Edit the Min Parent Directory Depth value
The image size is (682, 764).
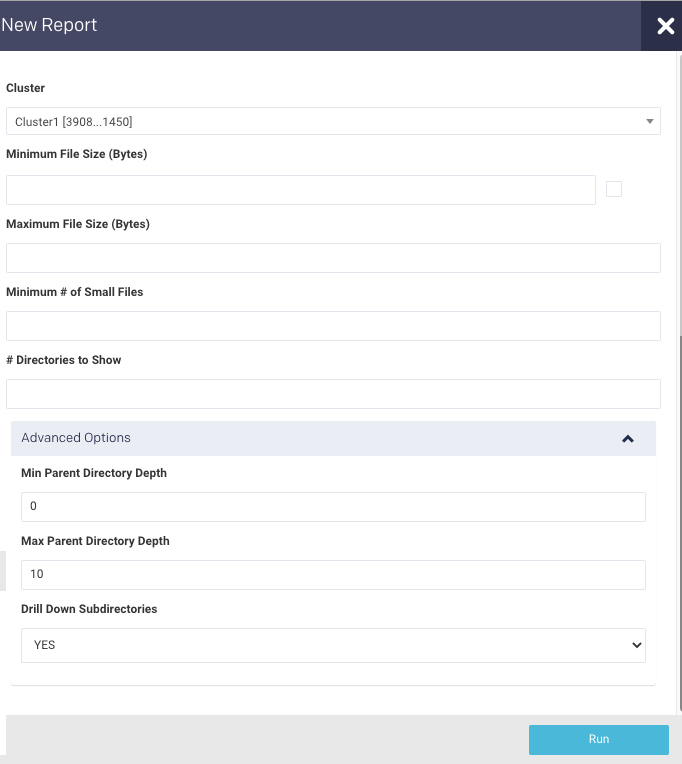[x=333, y=507]
